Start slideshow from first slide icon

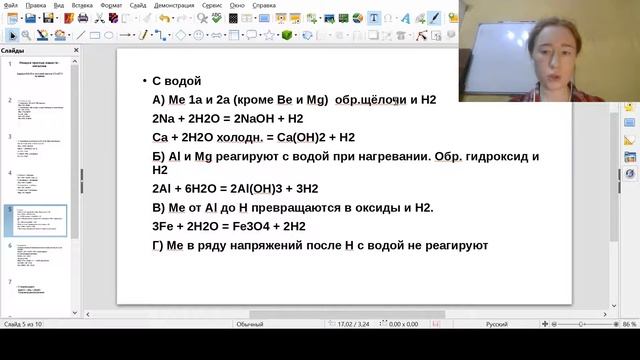coord(280,18)
